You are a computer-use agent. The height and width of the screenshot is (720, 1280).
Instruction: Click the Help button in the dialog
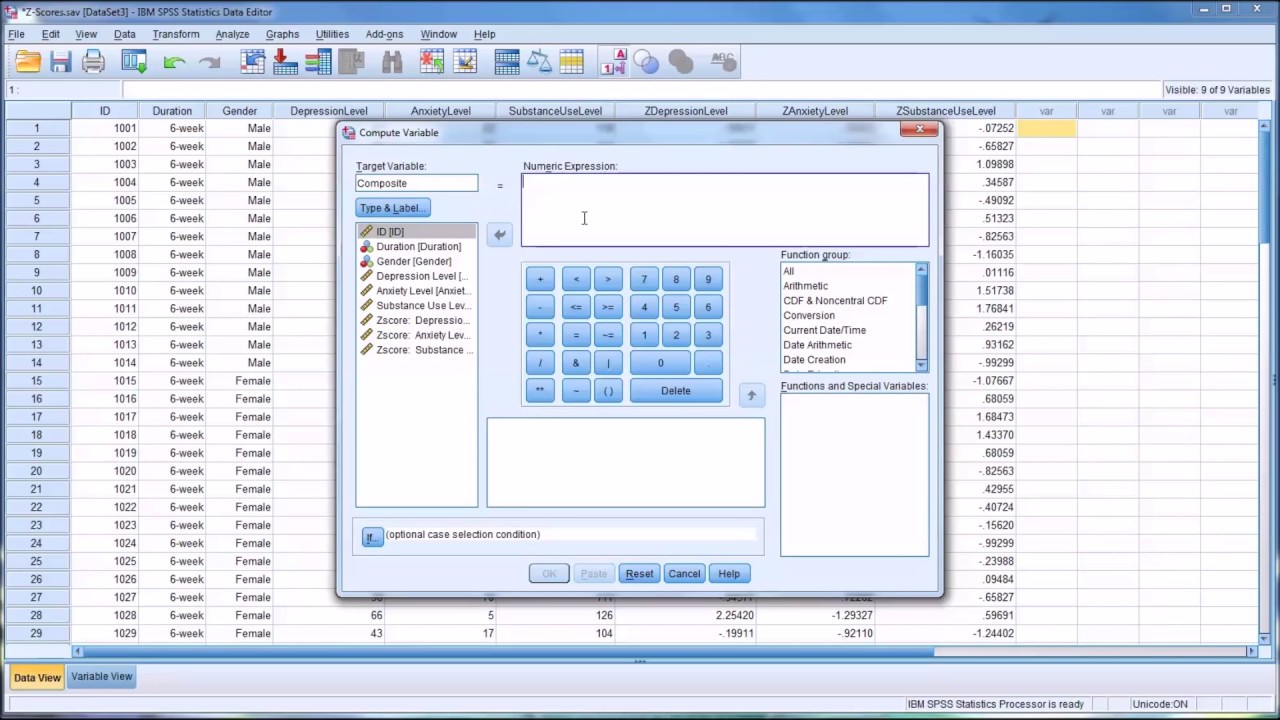[729, 574]
